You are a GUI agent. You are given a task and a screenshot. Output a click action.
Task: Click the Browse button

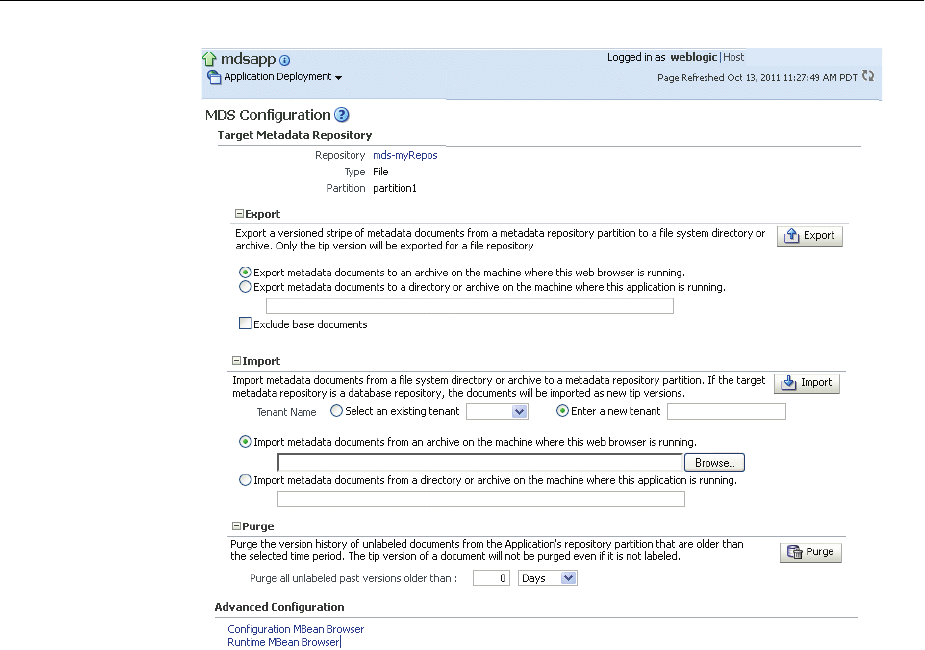coord(714,463)
